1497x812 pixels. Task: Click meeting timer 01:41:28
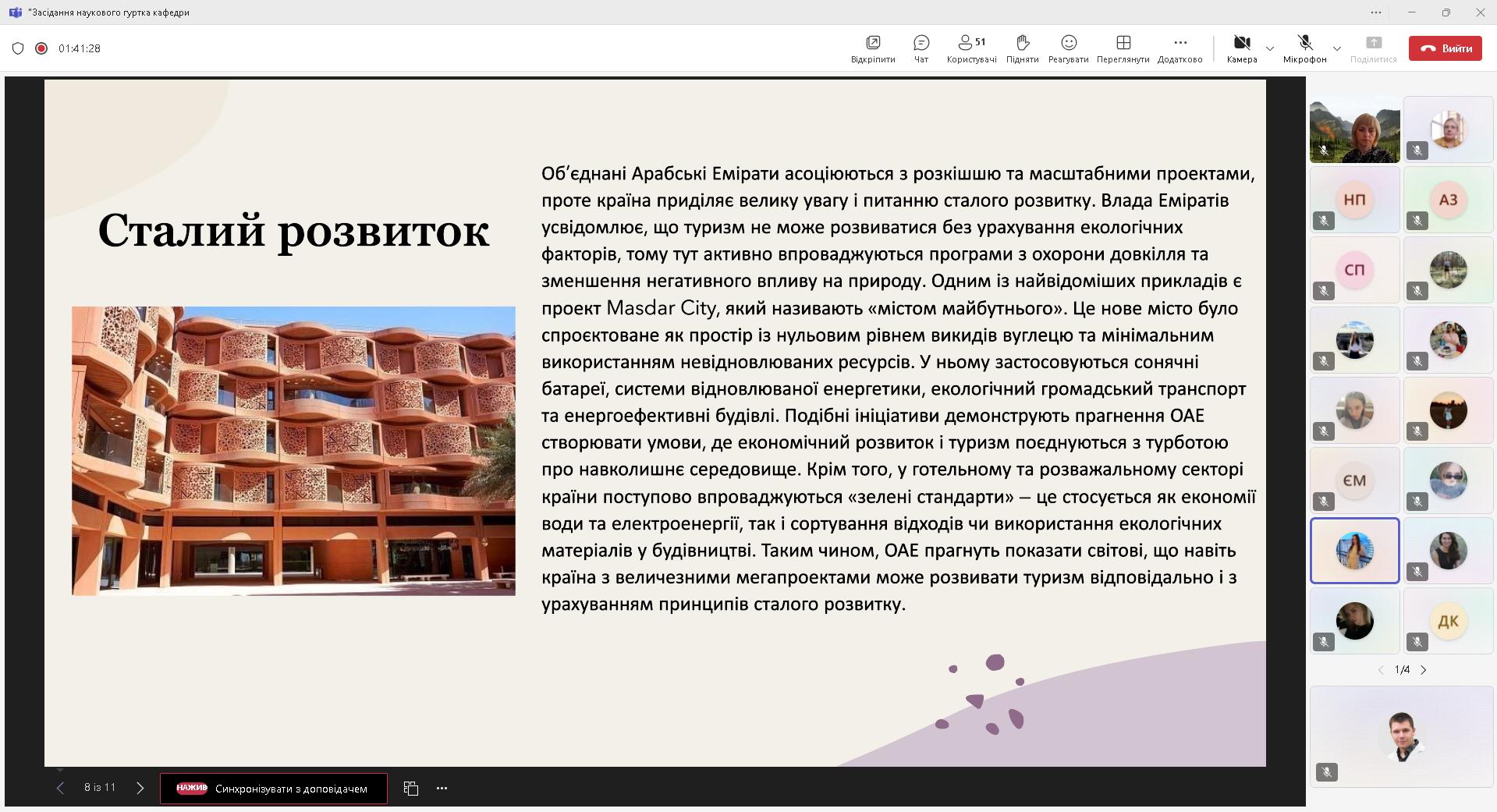80,48
